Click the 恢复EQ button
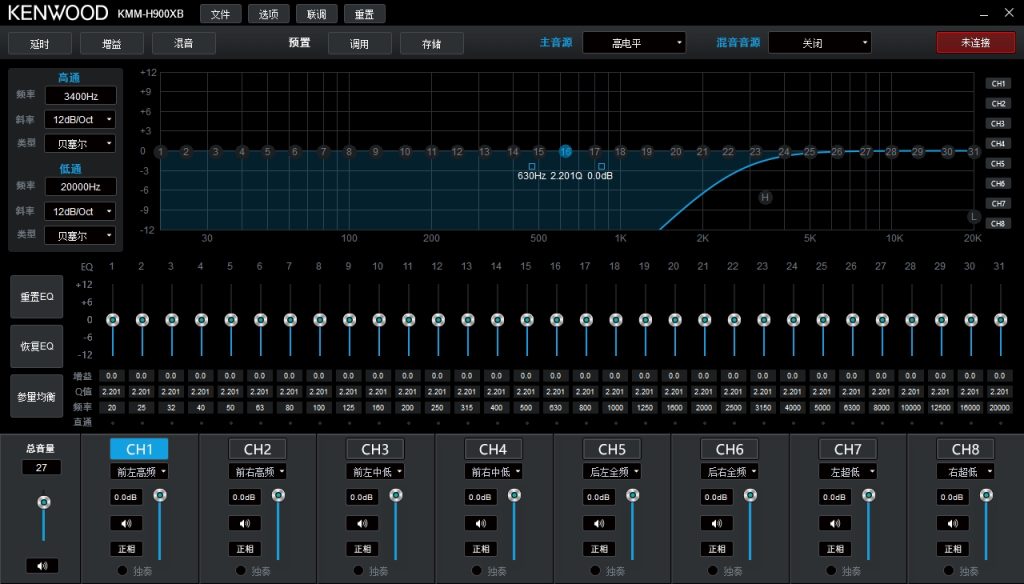The height and width of the screenshot is (584, 1024). click(37, 346)
